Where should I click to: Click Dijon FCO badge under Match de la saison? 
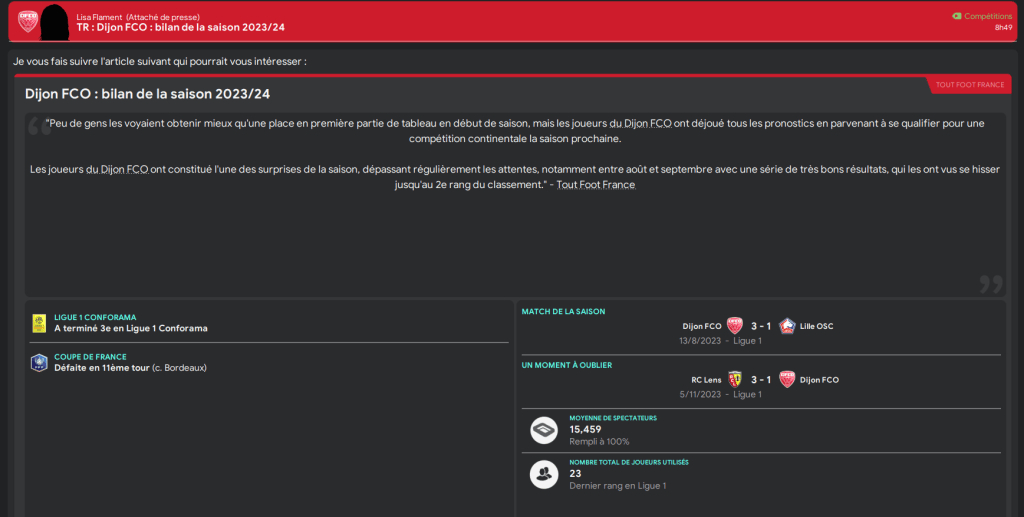[x=735, y=326]
